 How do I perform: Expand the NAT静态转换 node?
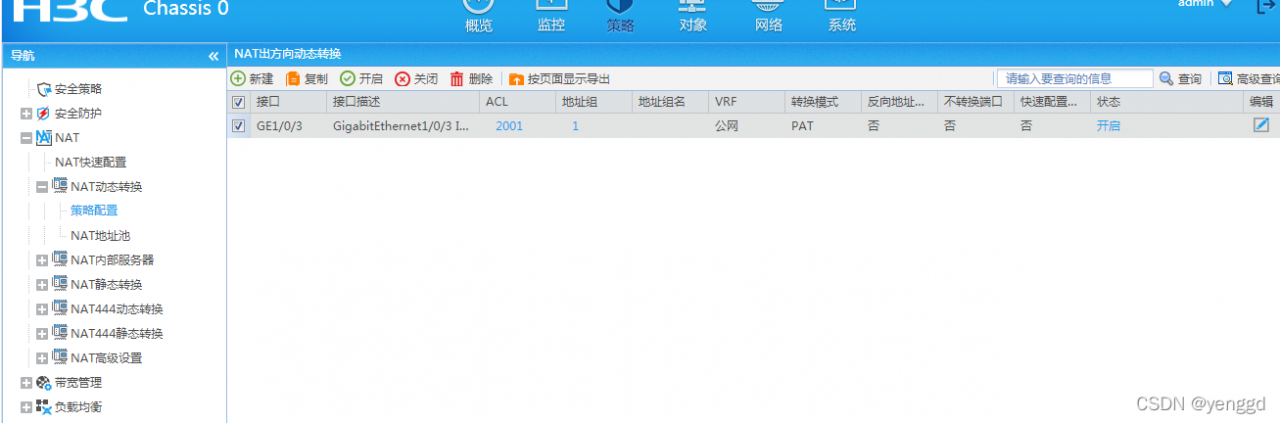[42, 285]
